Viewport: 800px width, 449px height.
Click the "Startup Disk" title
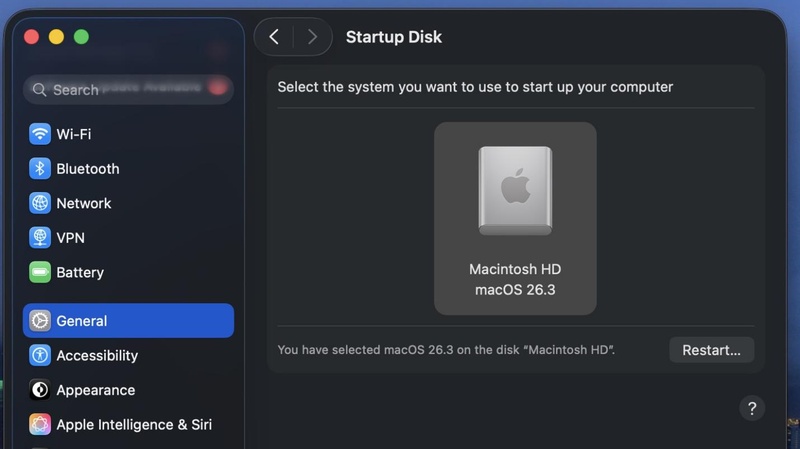(x=394, y=37)
